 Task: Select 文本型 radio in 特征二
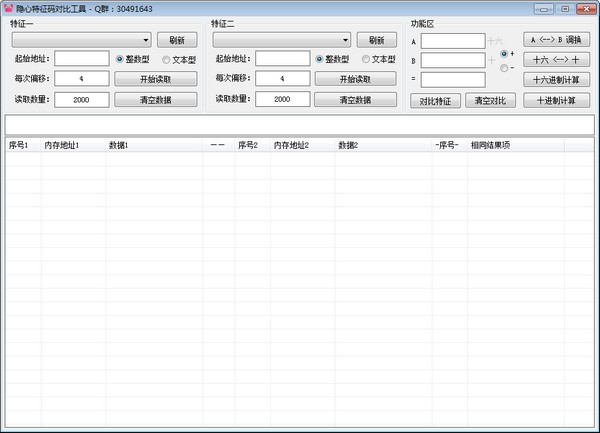(366, 59)
